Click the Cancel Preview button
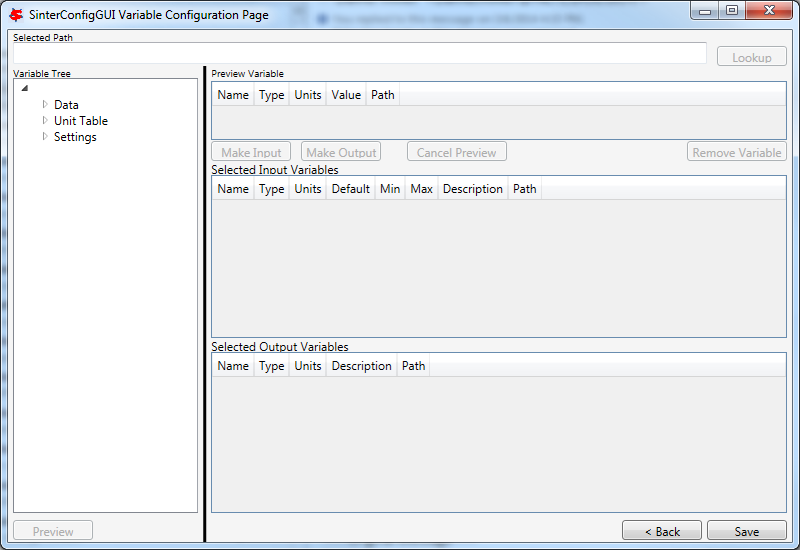The width and height of the screenshot is (800, 550). pos(457,152)
